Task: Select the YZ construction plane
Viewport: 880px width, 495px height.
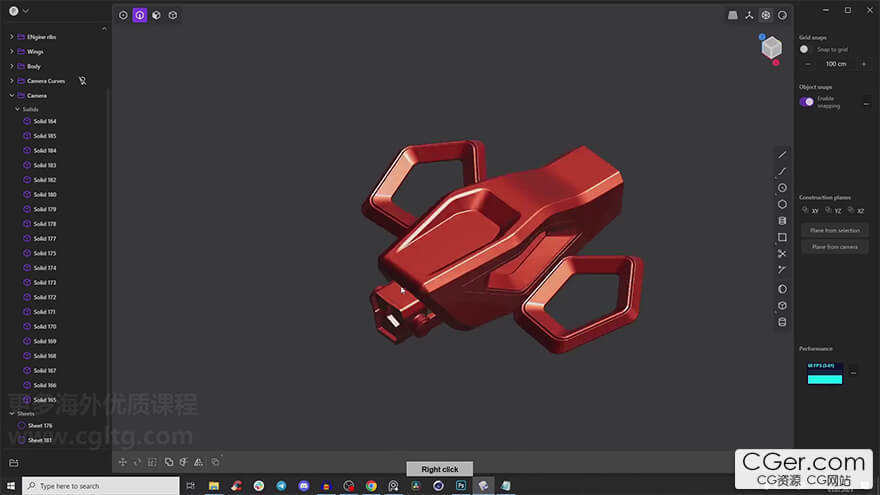Action: click(833, 210)
